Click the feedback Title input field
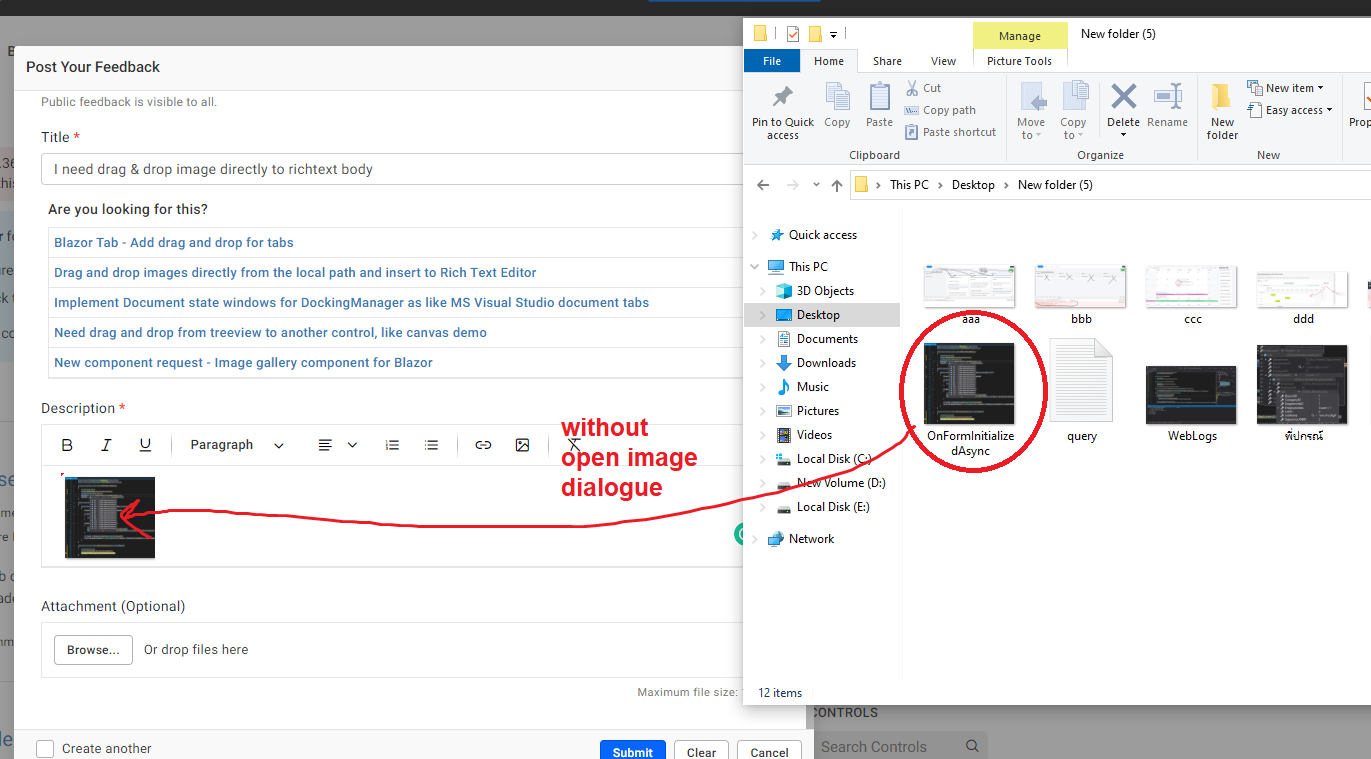The height and width of the screenshot is (759, 1371). pyautogui.click(x=390, y=169)
